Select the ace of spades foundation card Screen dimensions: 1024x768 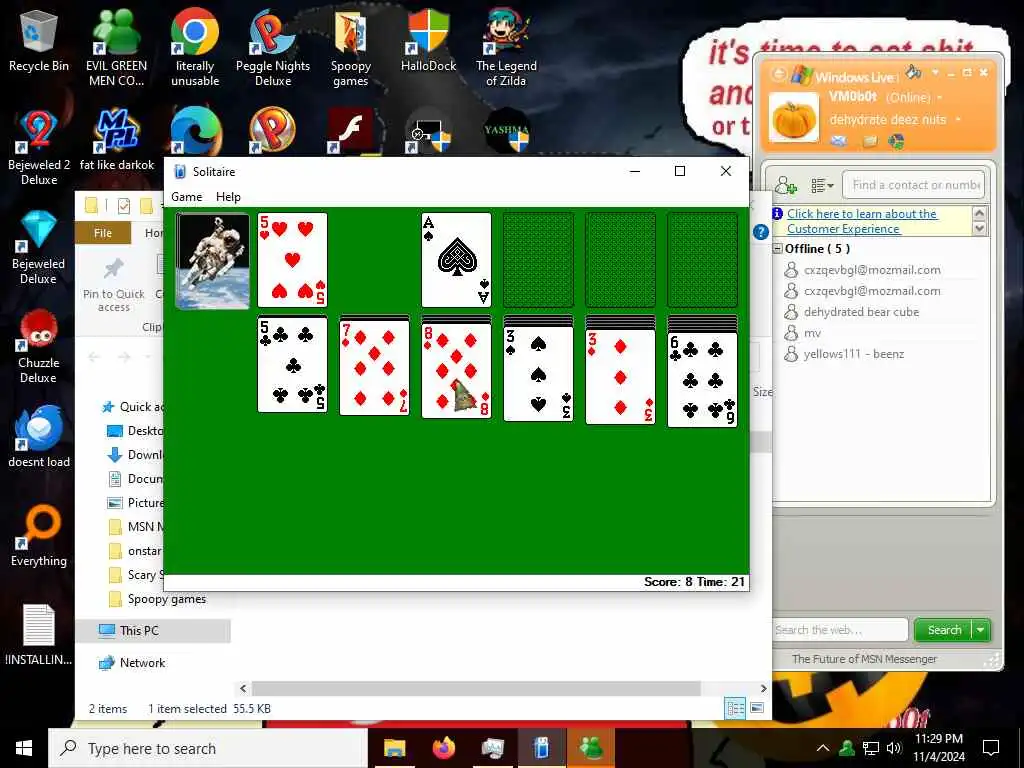(x=456, y=260)
